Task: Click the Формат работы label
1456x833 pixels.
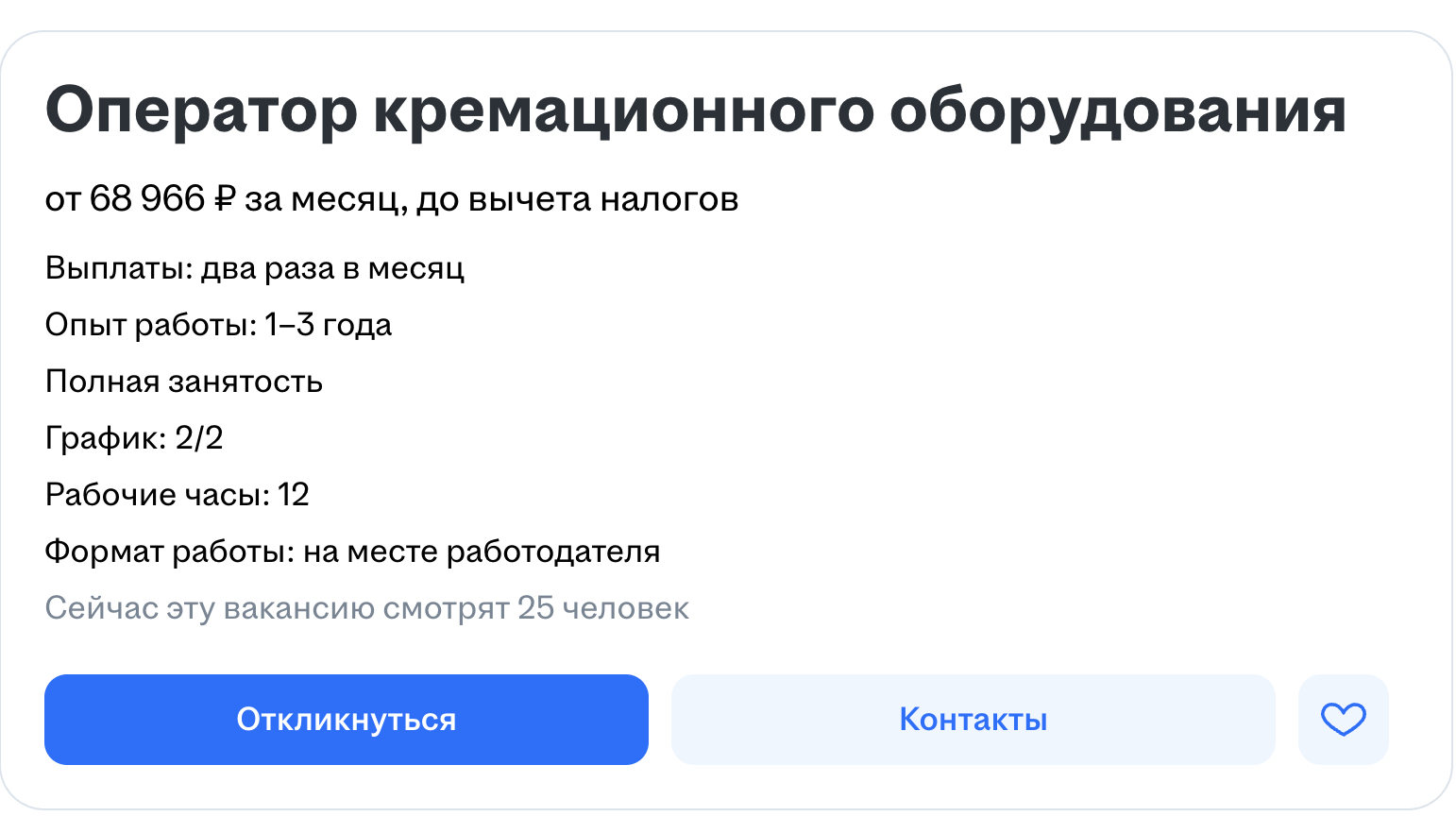Action: [170, 552]
